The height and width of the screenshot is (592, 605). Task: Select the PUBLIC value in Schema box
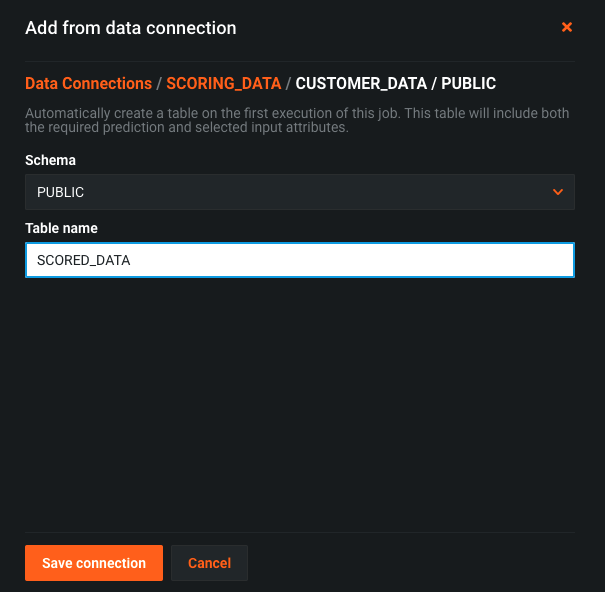(x=60, y=192)
